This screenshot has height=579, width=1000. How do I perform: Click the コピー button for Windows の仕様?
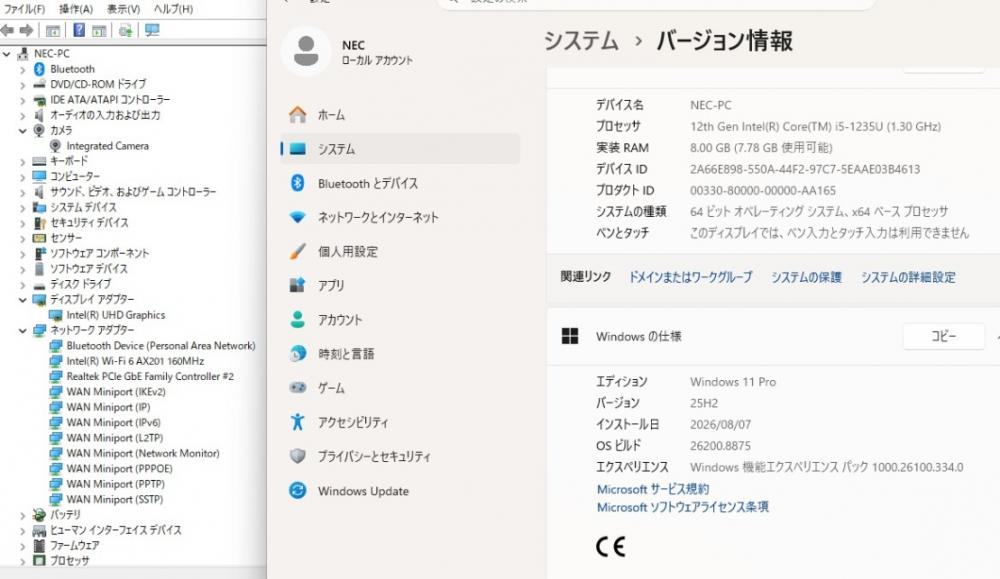[x=943, y=336]
